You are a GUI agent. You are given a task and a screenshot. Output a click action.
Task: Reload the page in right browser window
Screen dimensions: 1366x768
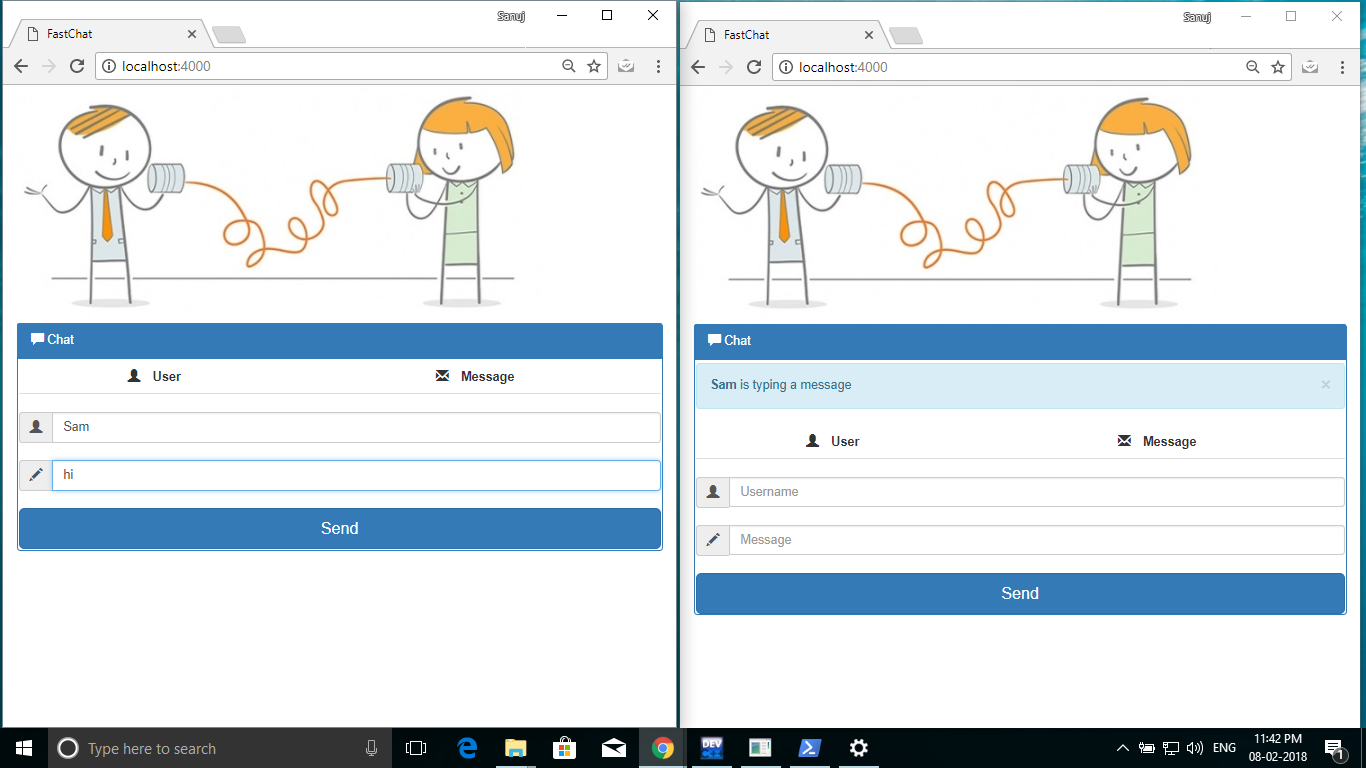tap(754, 67)
